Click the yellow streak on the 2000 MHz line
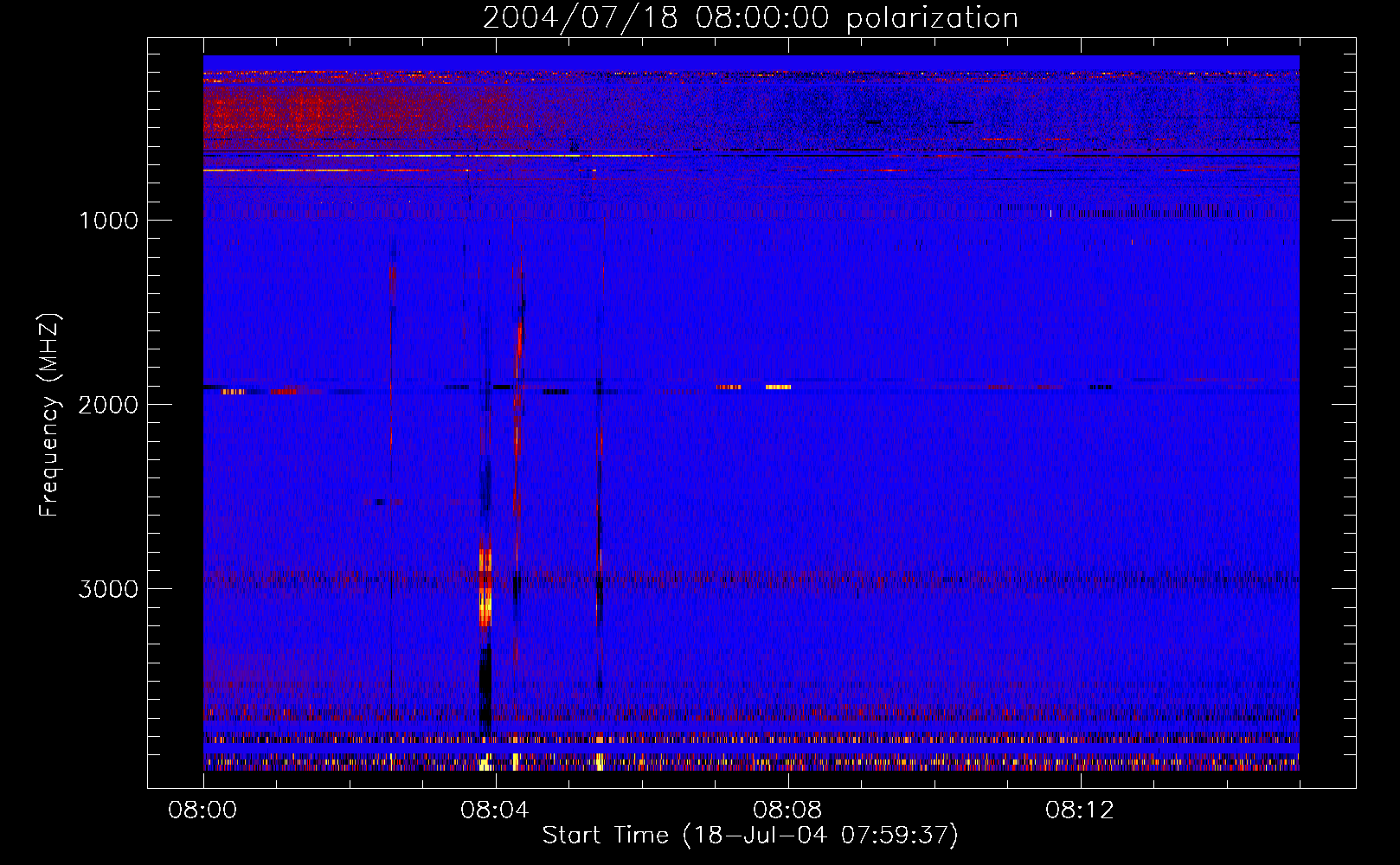 [778, 387]
